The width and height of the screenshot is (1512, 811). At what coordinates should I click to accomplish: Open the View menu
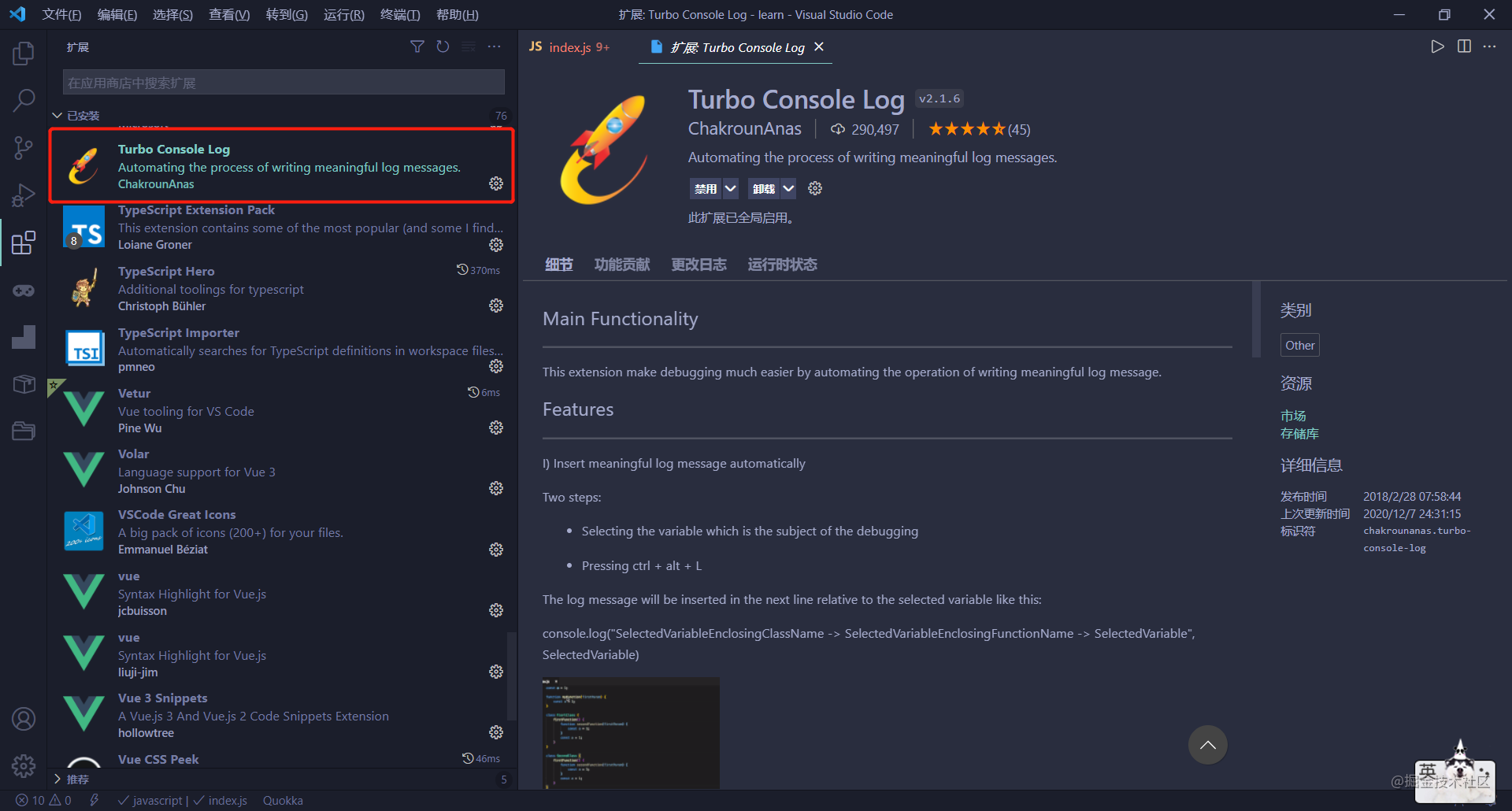tap(229, 14)
